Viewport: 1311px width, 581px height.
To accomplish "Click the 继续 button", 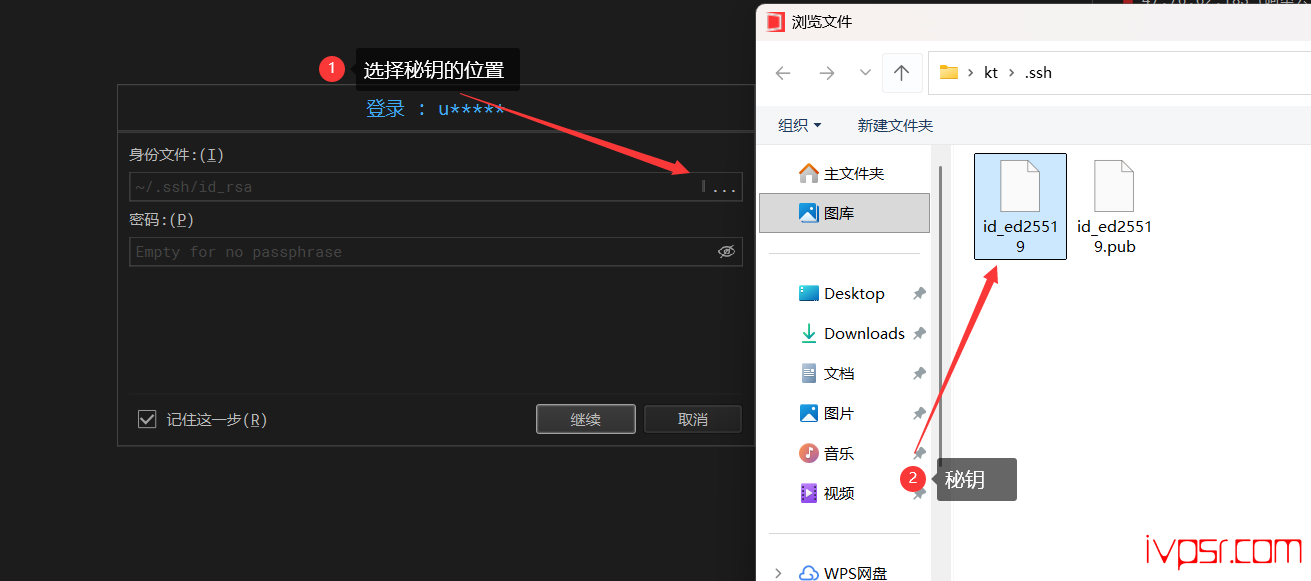I will [x=586, y=419].
